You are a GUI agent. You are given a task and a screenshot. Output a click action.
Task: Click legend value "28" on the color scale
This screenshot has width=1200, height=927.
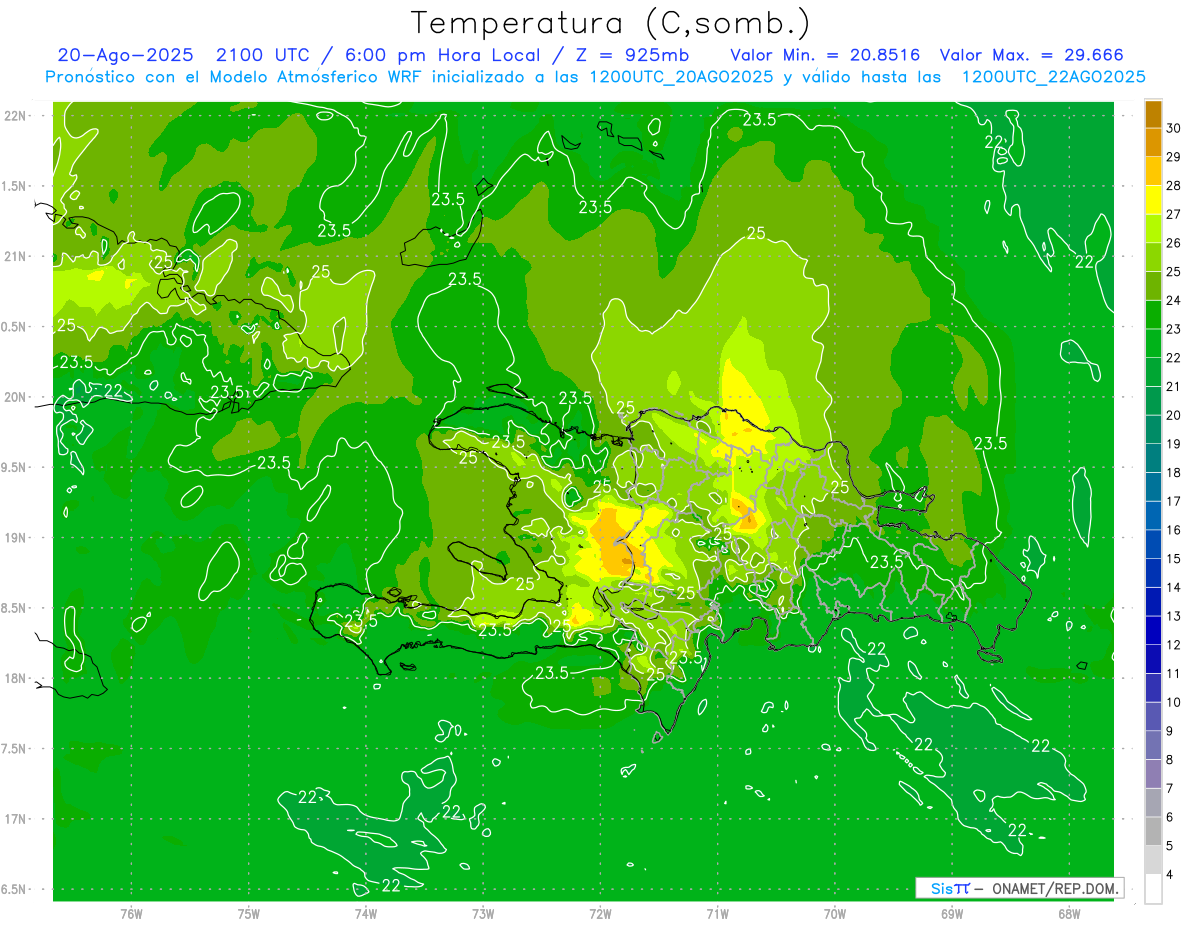(x=1174, y=185)
